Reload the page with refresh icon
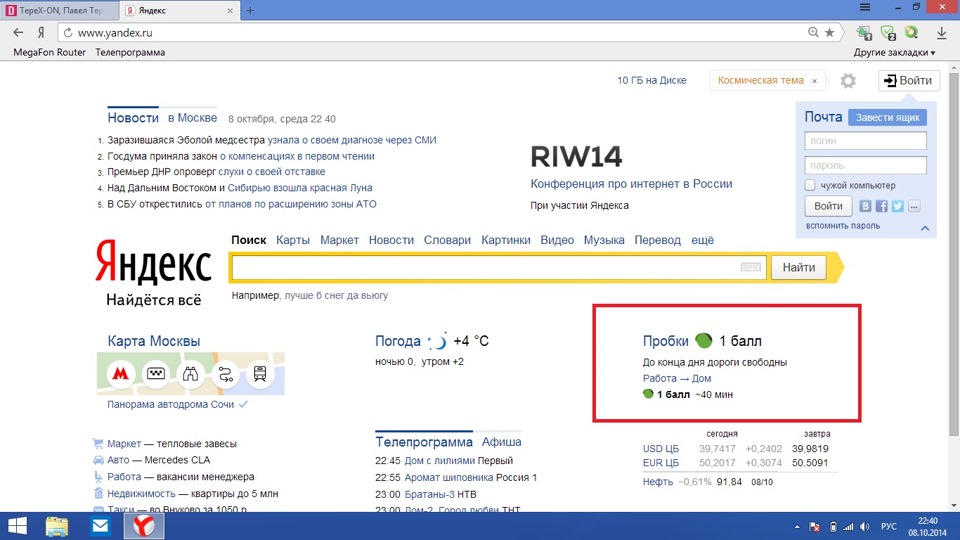 pyautogui.click(x=68, y=32)
